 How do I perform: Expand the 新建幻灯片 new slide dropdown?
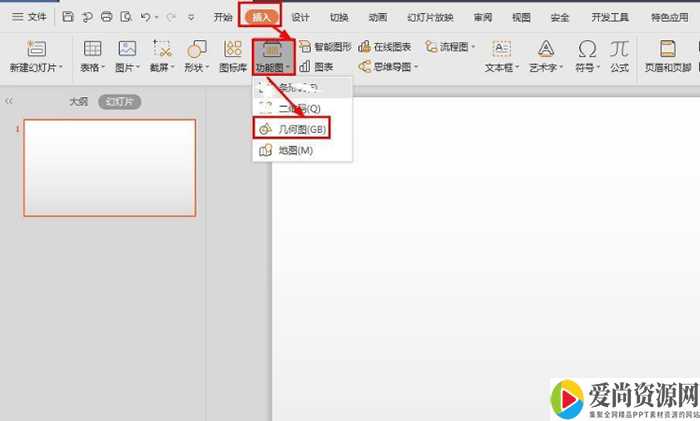37,67
